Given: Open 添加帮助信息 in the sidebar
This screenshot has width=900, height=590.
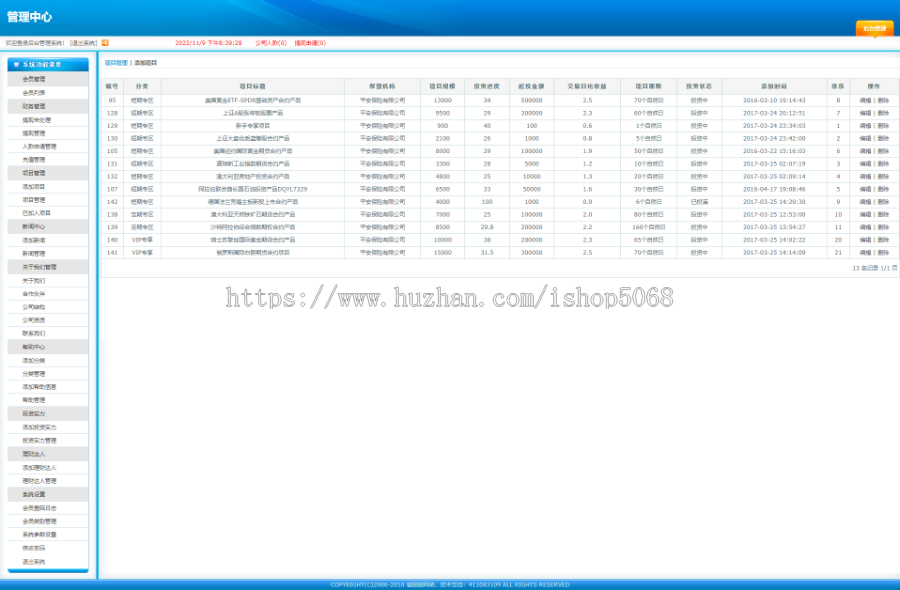Looking at the screenshot, I should tap(40, 387).
